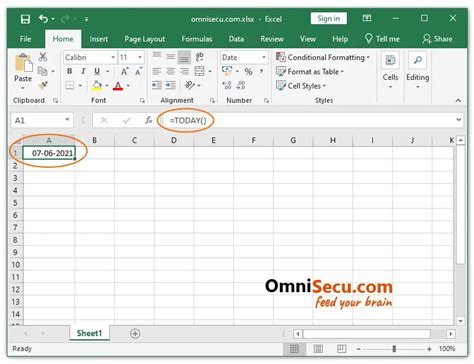Open the File menu
This screenshot has width=474, height=364.
(x=25, y=39)
